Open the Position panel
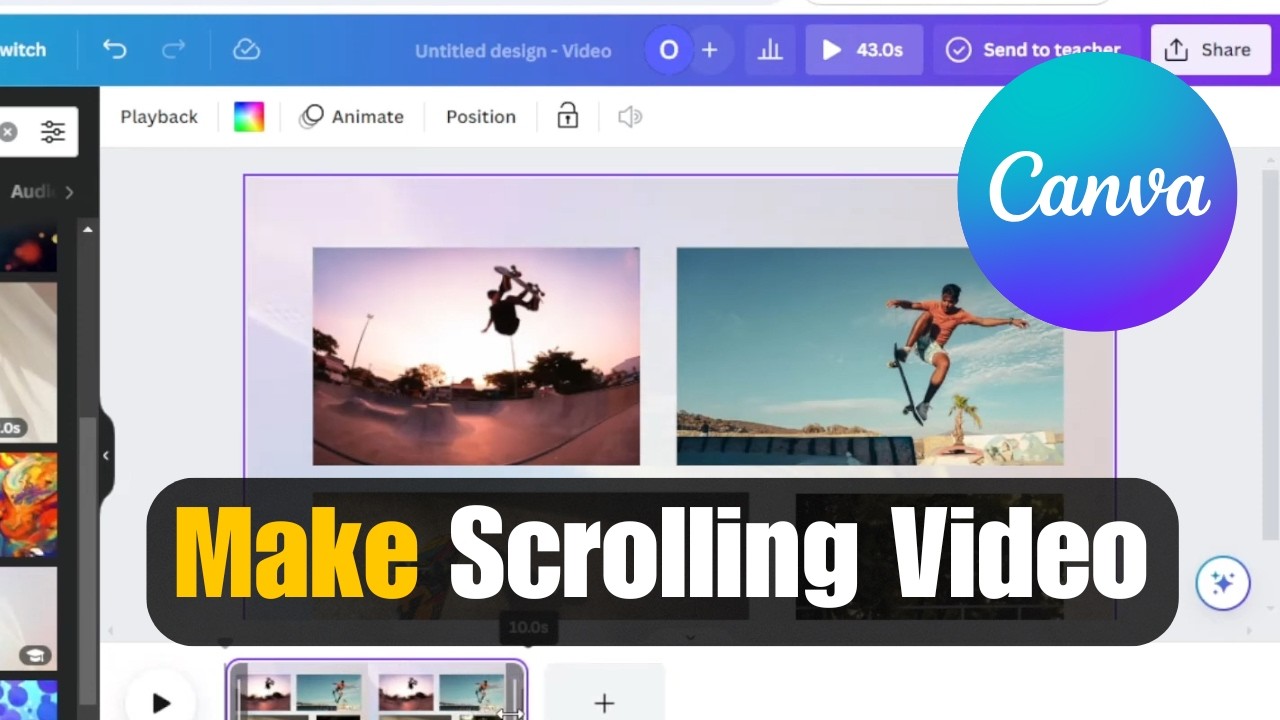This screenshot has height=720, width=1280. (x=481, y=117)
